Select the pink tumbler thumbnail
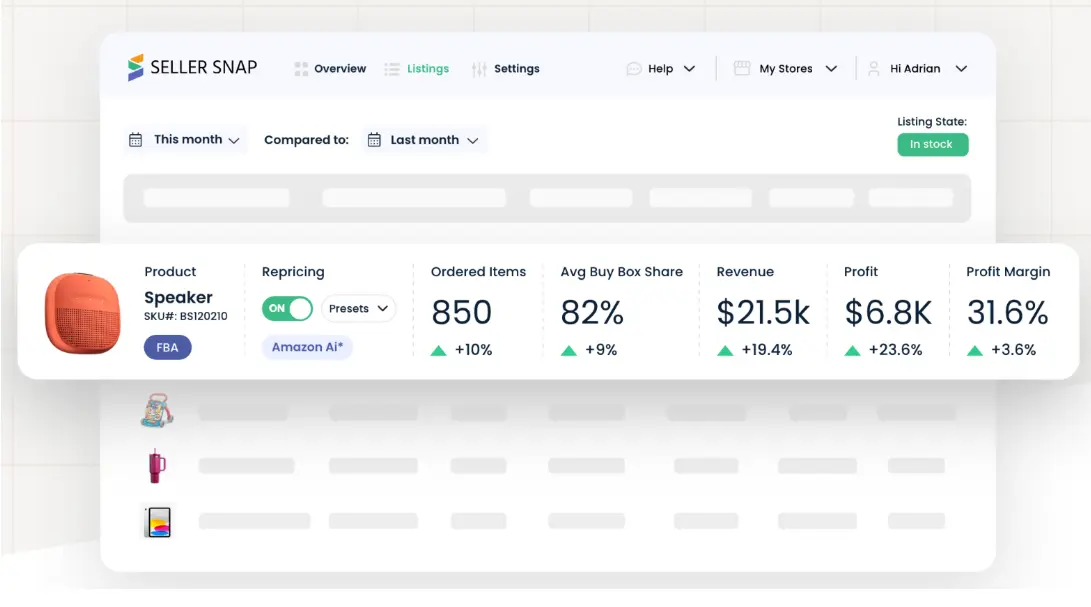The width and height of the screenshot is (1091, 607). [x=157, y=466]
